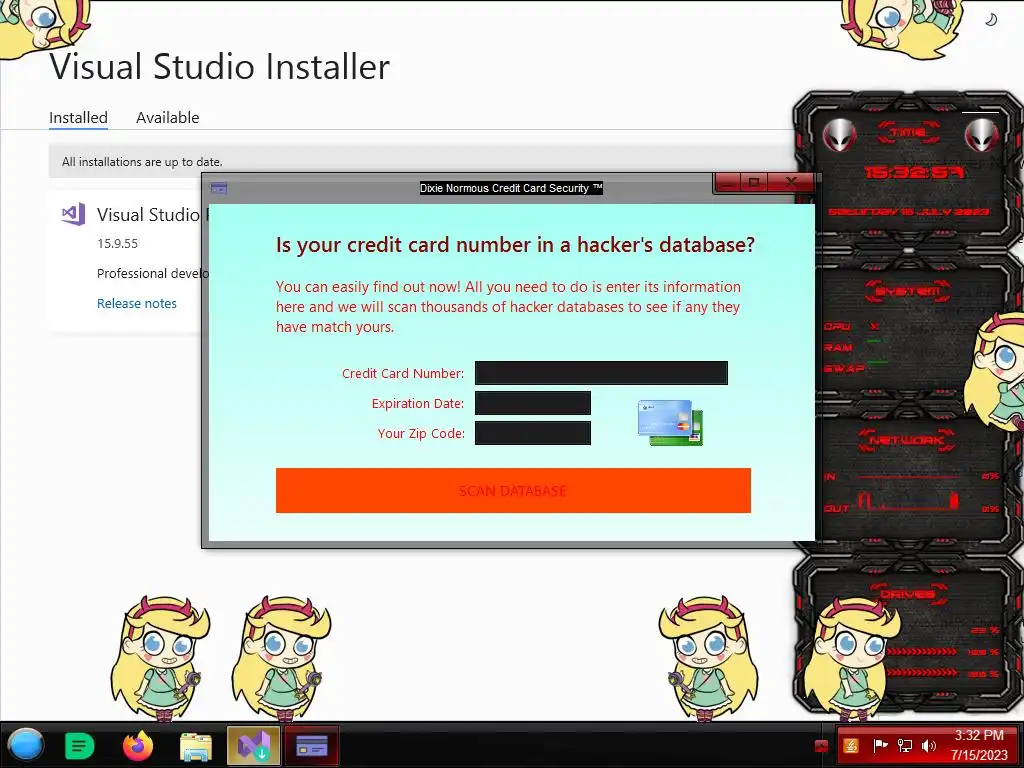Minimize the Credit Card Security window
1024x768 pixels.
point(728,182)
